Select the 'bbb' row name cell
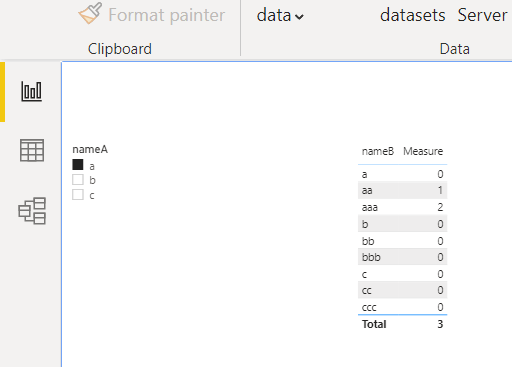 click(x=371, y=257)
